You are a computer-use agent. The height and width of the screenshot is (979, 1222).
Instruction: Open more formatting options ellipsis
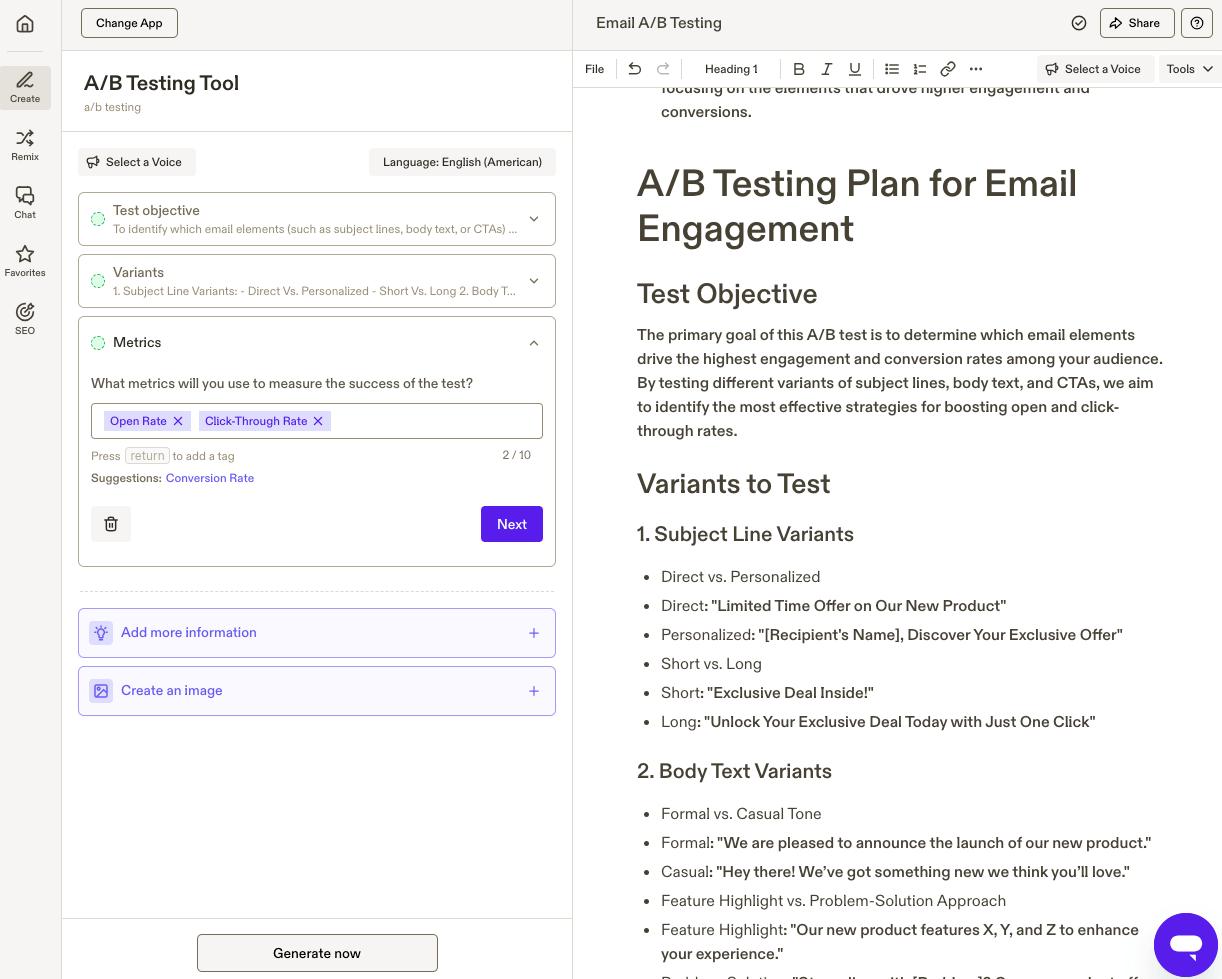click(976, 69)
